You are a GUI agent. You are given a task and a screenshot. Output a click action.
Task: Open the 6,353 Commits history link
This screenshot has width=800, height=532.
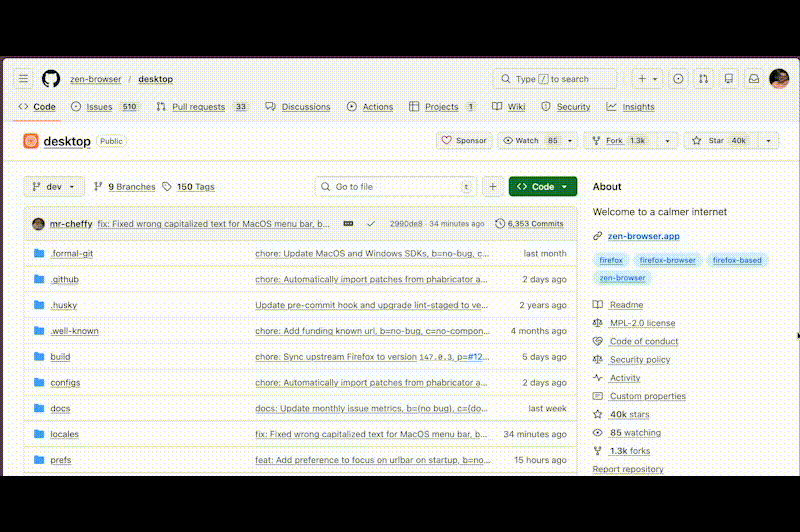point(530,223)
